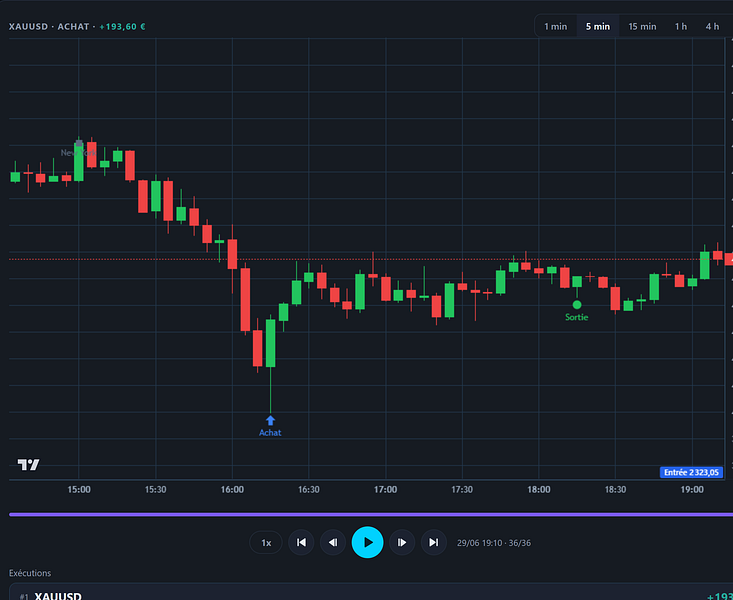The height and width of the screenshot is (600, 733).
Task: Click the Entrée 2 323,05 price label
Action: [x=691, y=472]
